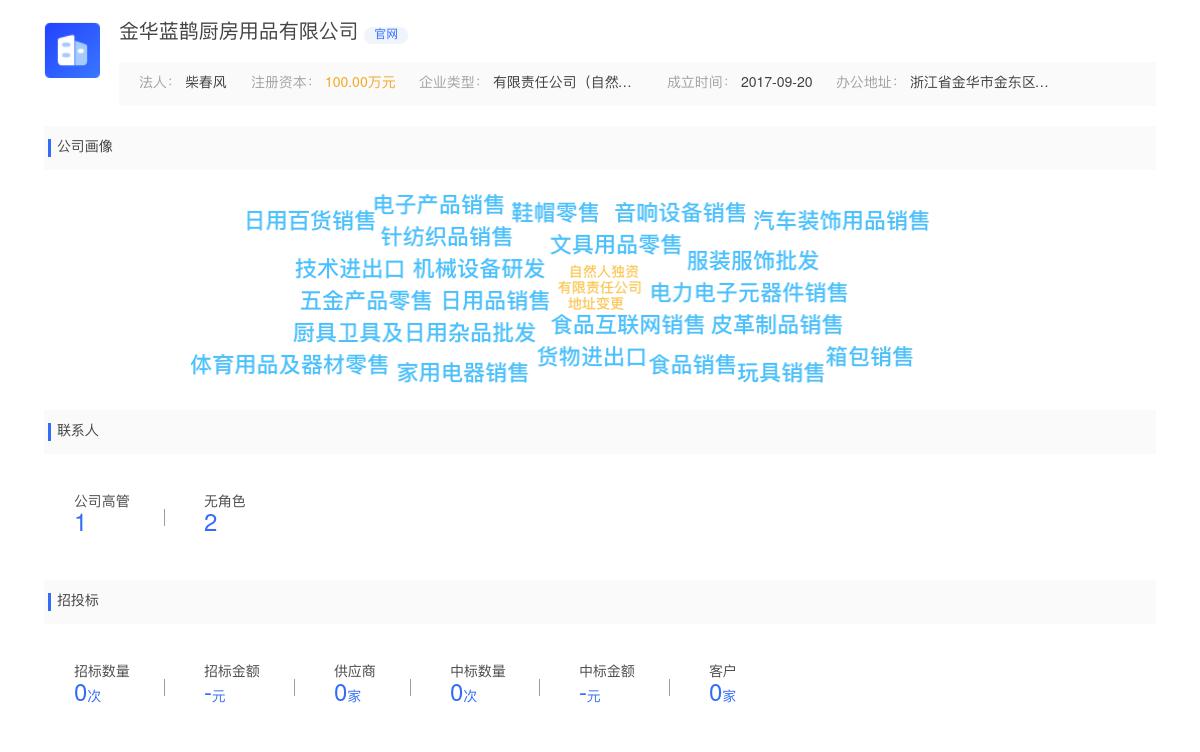Click the 技术进出口 tag
The image size is (1200, 752).
350,269
